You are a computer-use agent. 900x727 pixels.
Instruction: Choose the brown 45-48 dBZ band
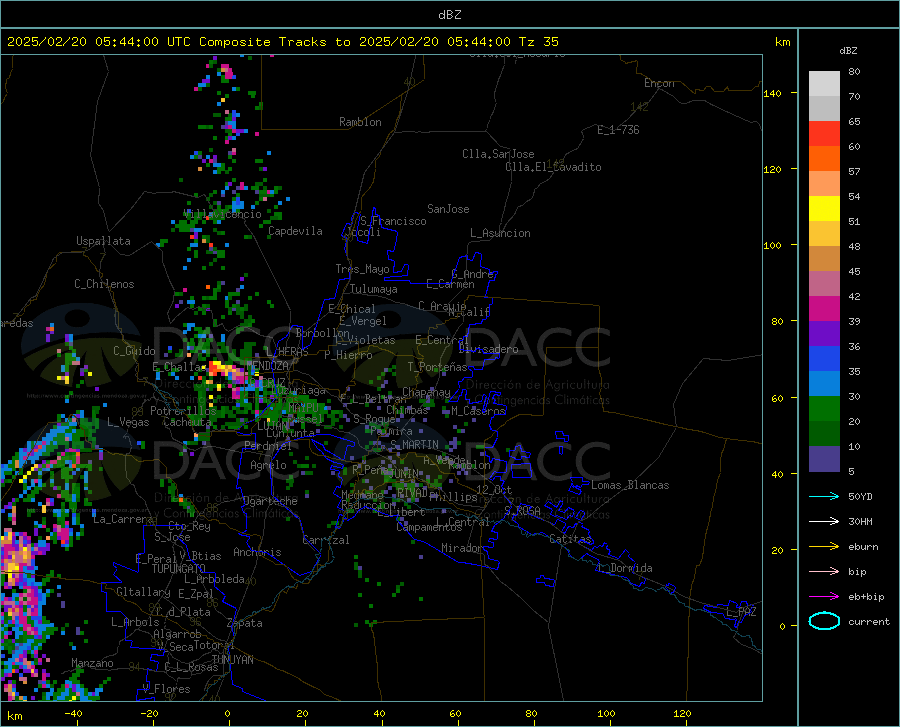click(x=824, y=259)
